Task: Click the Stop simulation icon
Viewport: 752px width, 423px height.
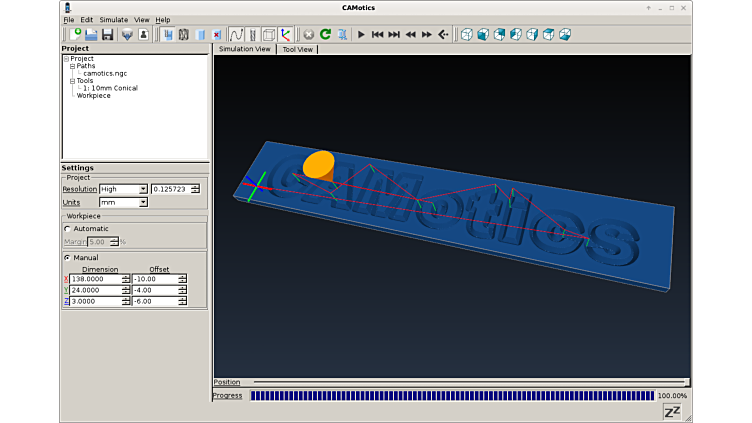Action: point(308,34)
